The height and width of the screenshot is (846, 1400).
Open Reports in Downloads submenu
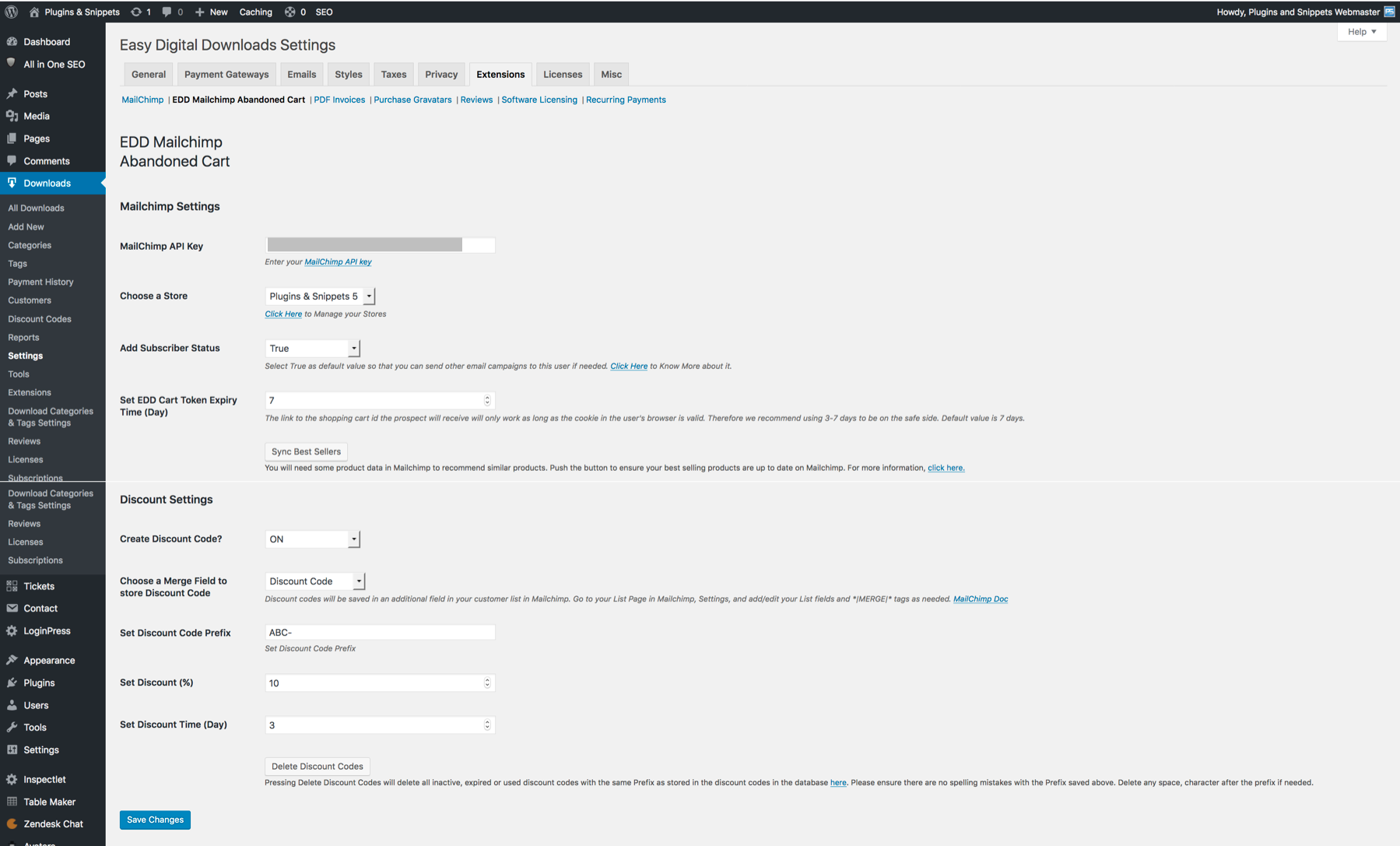(x=23, y=337)
